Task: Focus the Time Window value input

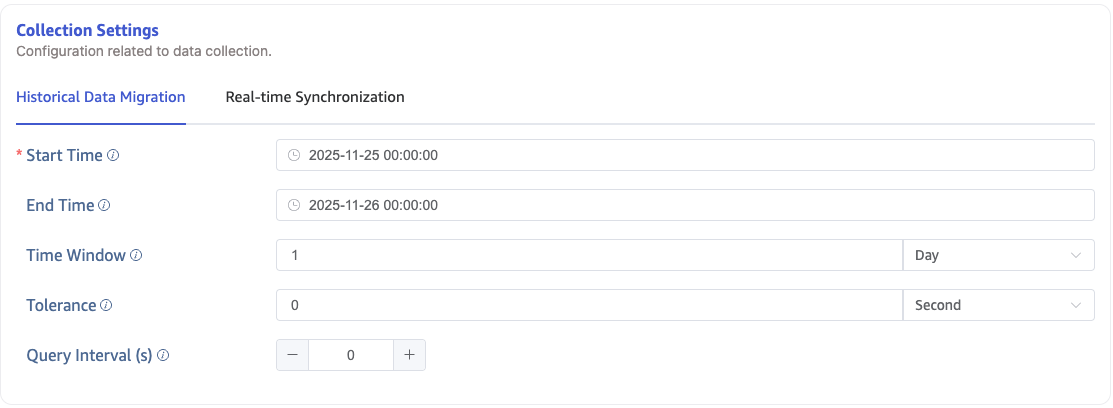Action: point(590,255)
